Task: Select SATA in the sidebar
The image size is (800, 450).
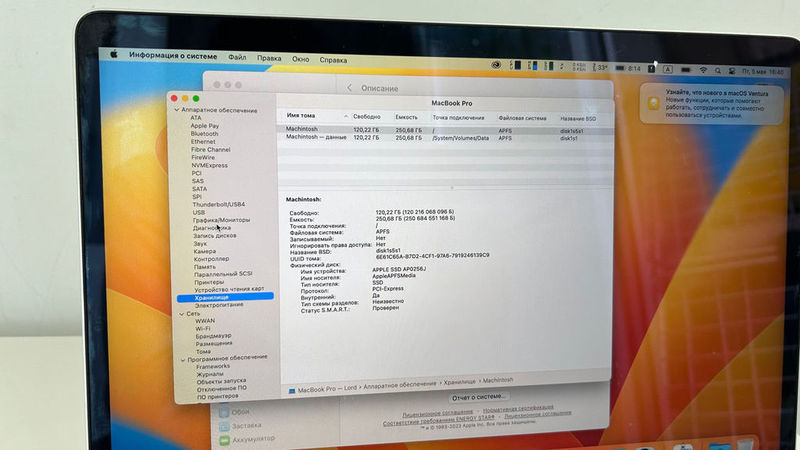Action: pos(199,189)
